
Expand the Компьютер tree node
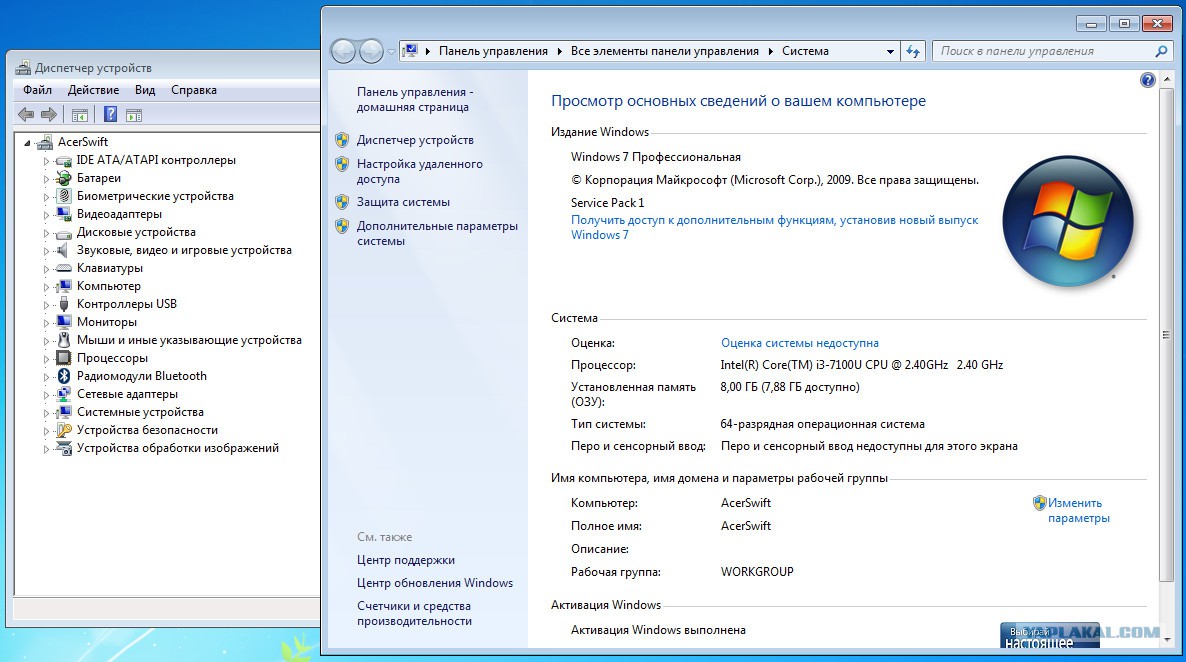click(x=46, y=287)
